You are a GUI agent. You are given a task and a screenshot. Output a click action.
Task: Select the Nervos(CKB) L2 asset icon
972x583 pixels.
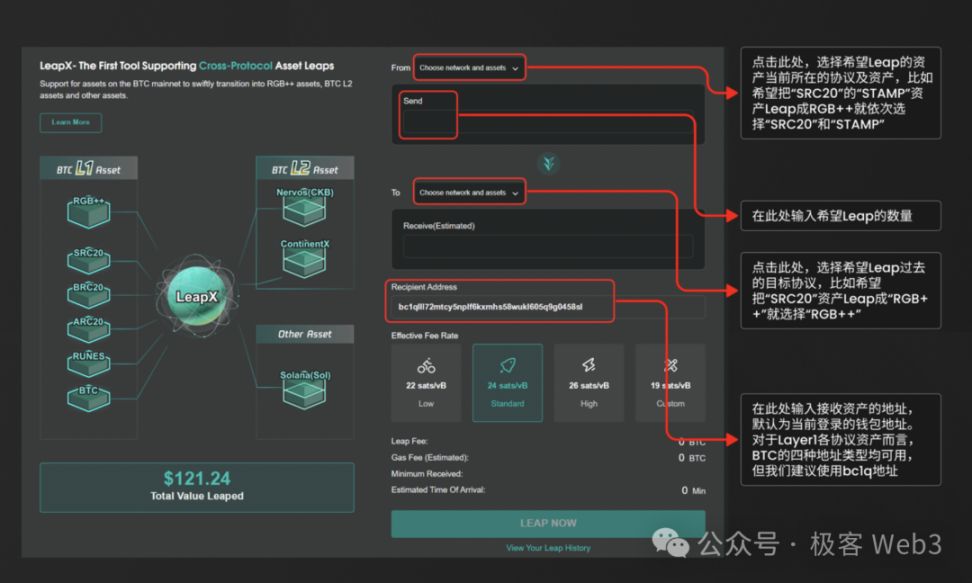click(304, 207)
